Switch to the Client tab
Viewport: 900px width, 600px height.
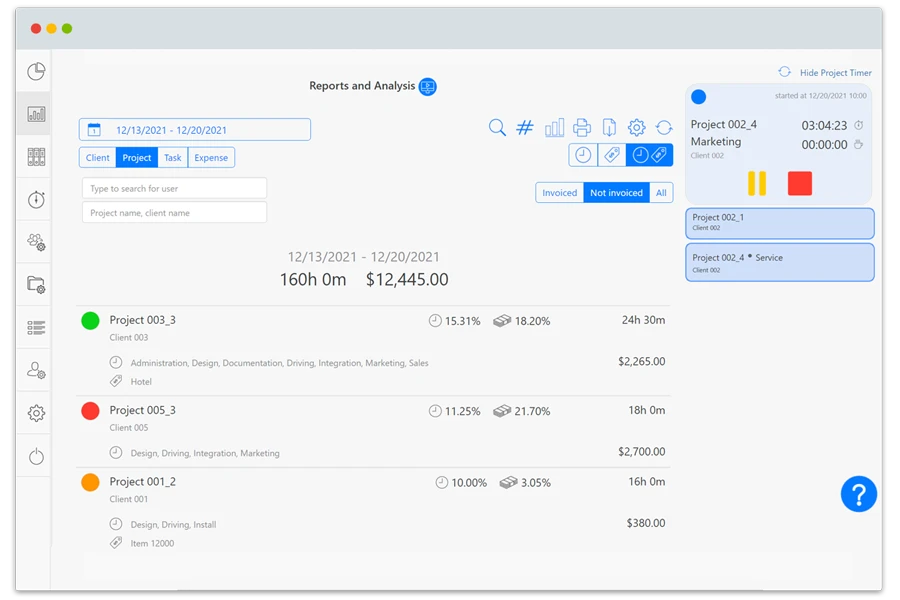point(98,158)
